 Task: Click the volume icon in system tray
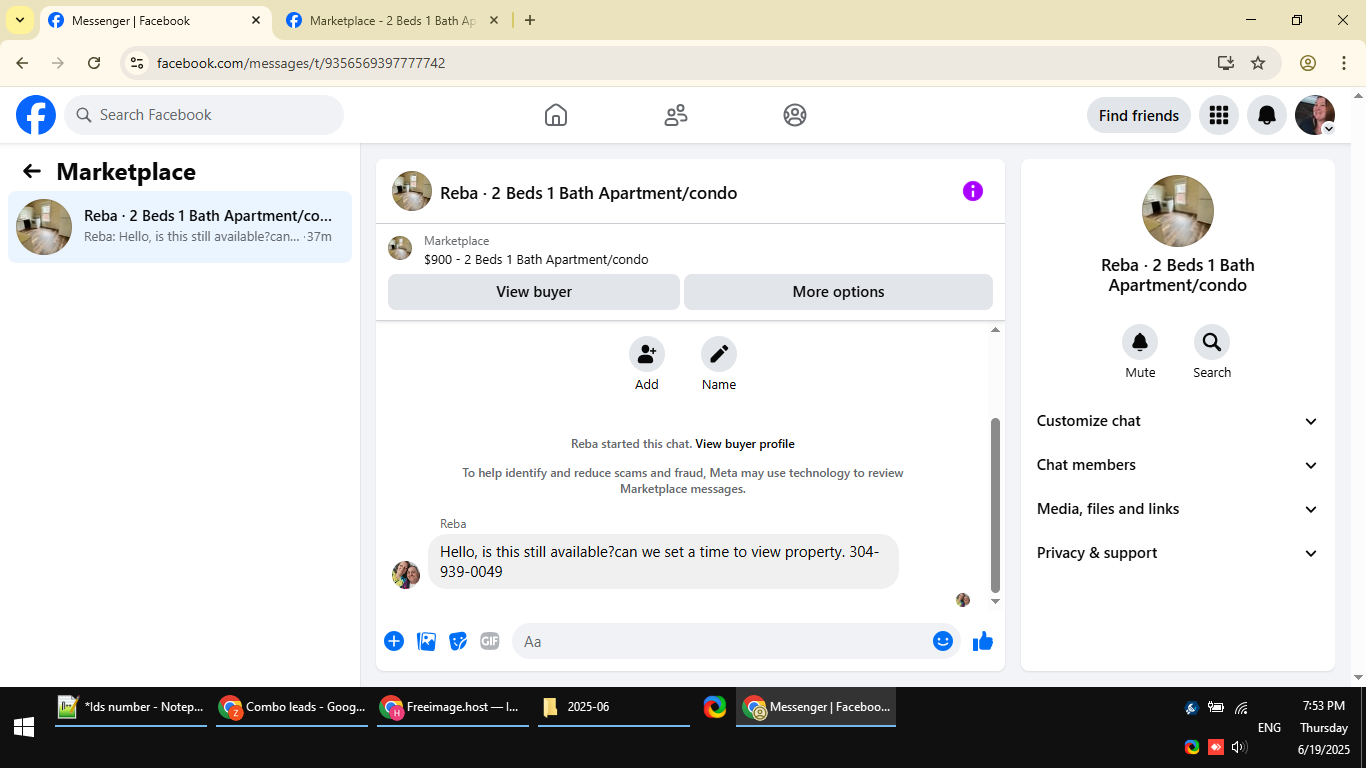(x=1239, y=747)
